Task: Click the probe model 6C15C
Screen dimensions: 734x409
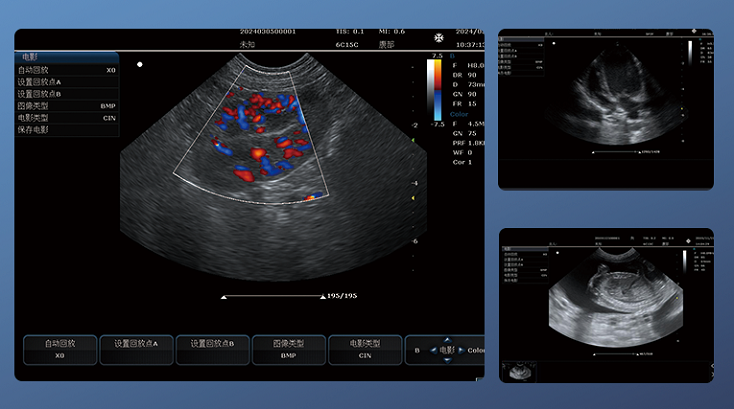Action: click(x=347, y=44)
